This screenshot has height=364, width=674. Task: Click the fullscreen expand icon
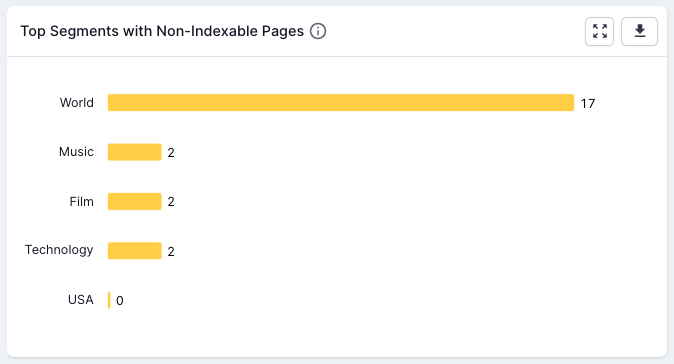point(599,31)
